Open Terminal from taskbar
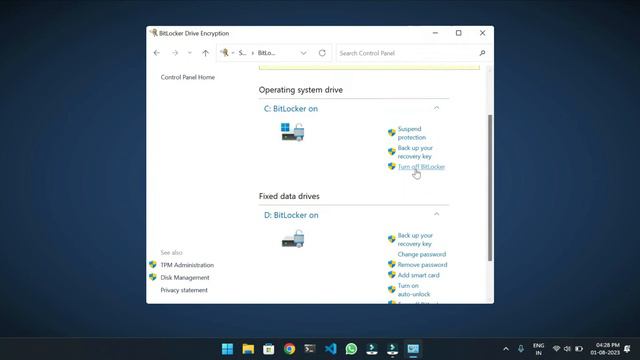 pos(310,349)
